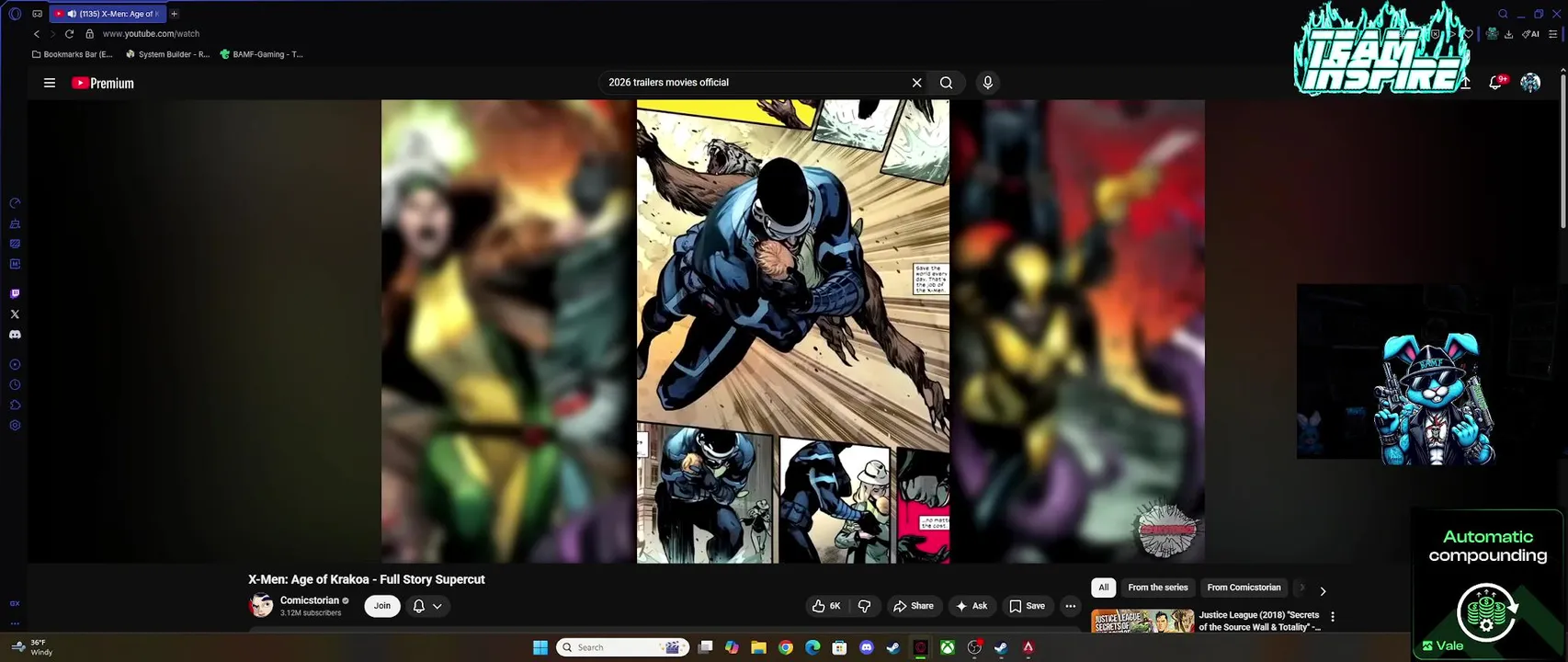
Task: Open Comicstorian channel avatar
Action: tap(261, 605)
